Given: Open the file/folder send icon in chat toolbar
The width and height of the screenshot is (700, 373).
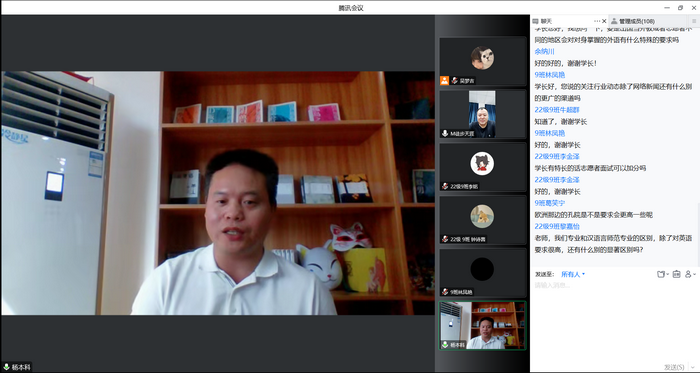Looking at the screenshot, I should (x=662, y=274).
